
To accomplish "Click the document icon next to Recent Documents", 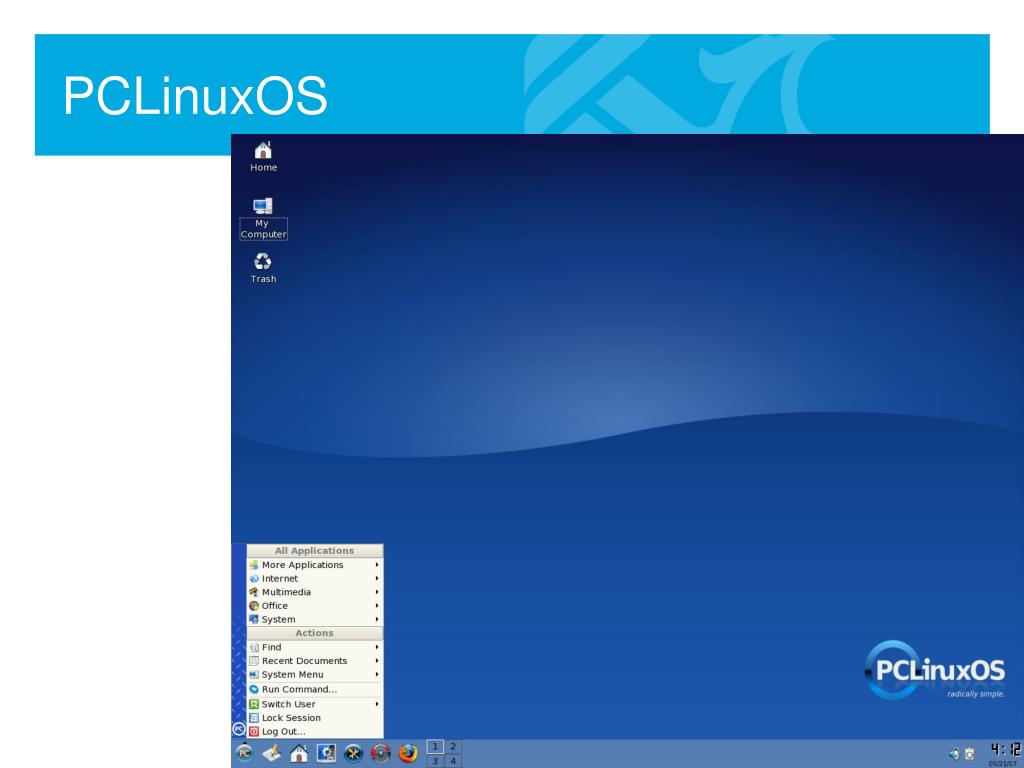I will point(254,661).
